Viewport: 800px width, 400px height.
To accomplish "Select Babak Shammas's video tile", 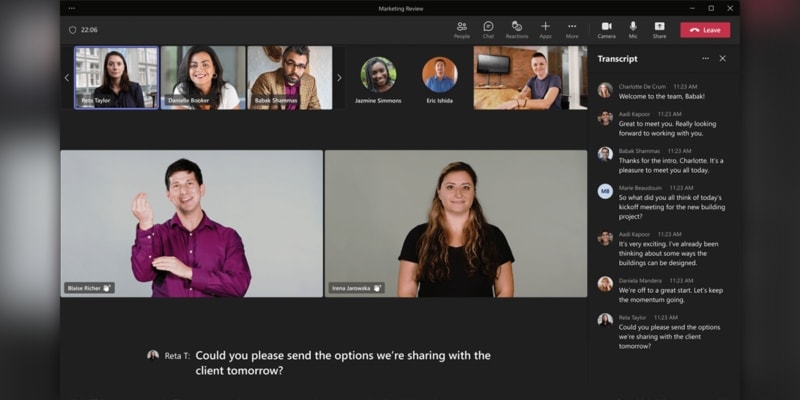I will point(290,78).
